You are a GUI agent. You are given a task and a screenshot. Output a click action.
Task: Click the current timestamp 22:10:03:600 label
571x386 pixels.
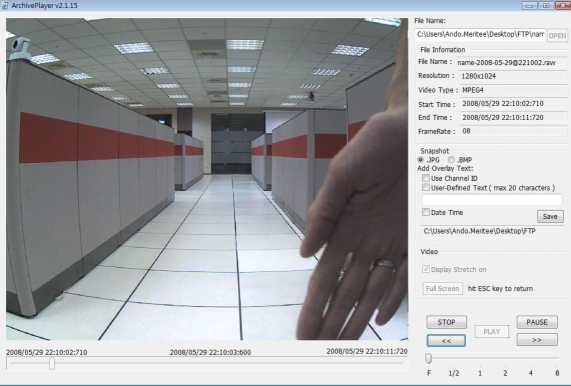(210, 352)
